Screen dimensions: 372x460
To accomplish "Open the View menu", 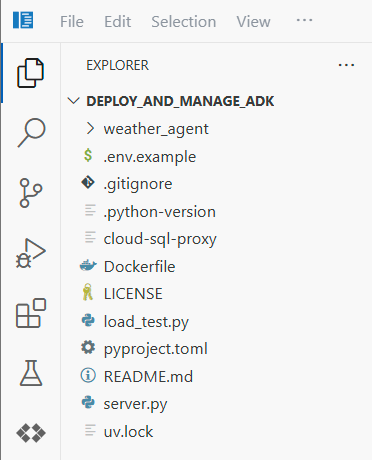I will coord(253,22).
